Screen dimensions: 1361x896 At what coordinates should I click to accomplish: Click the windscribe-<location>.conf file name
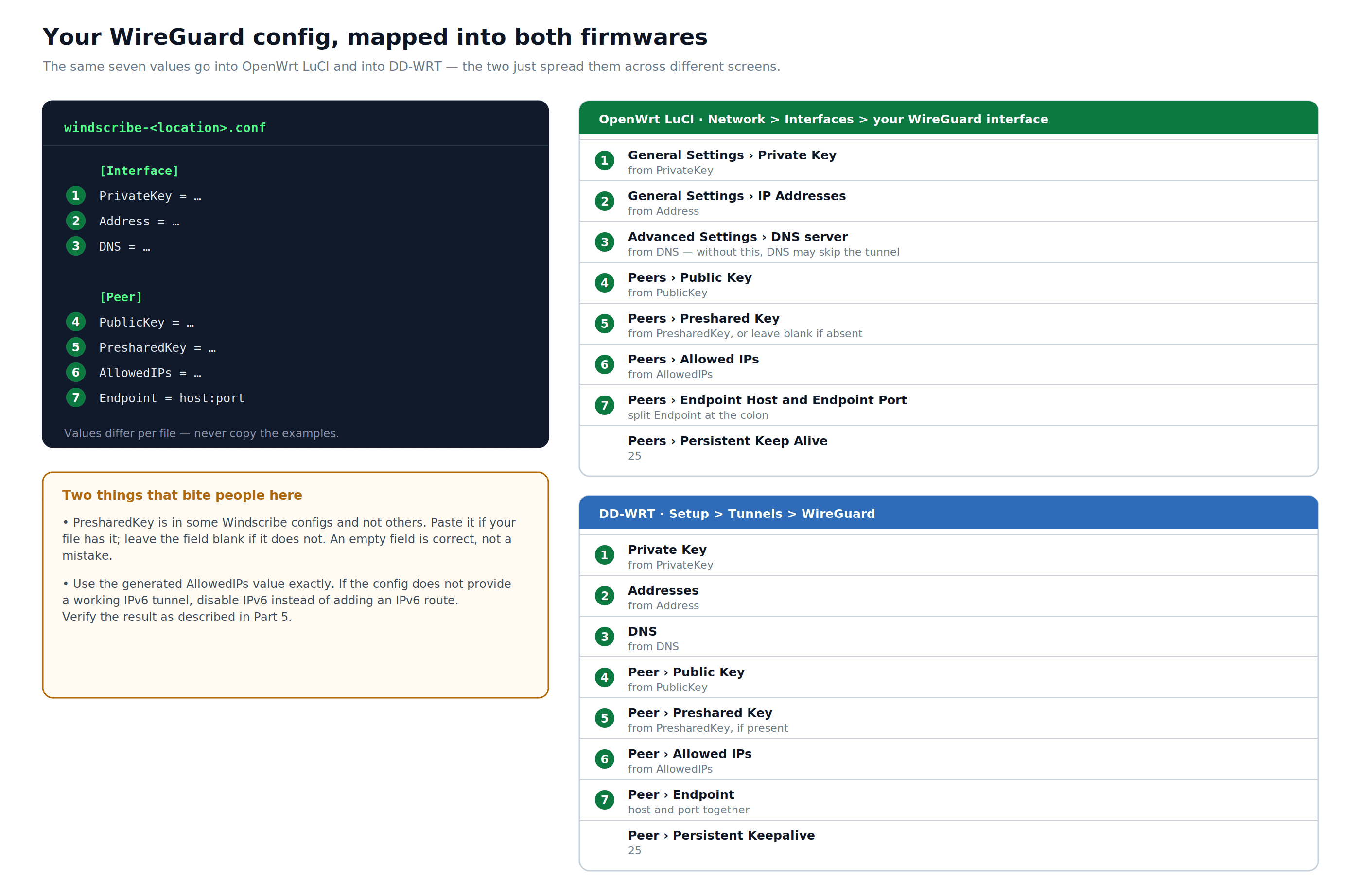165,127
